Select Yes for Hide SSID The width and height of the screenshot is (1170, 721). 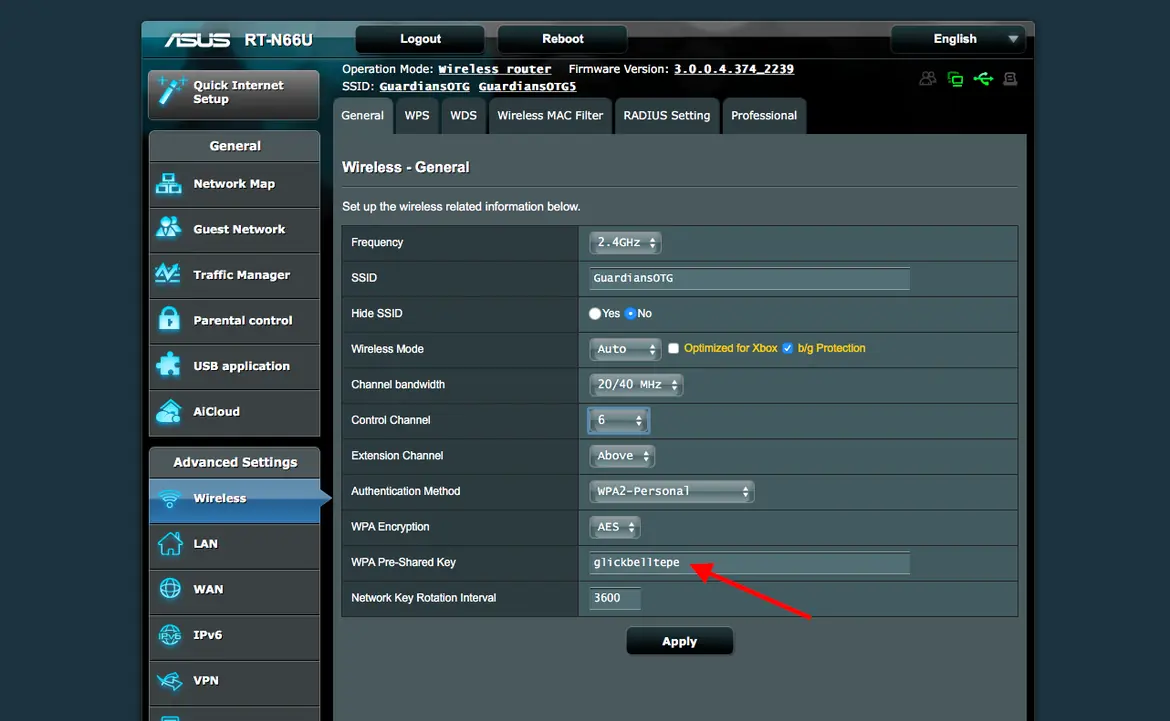595,313
